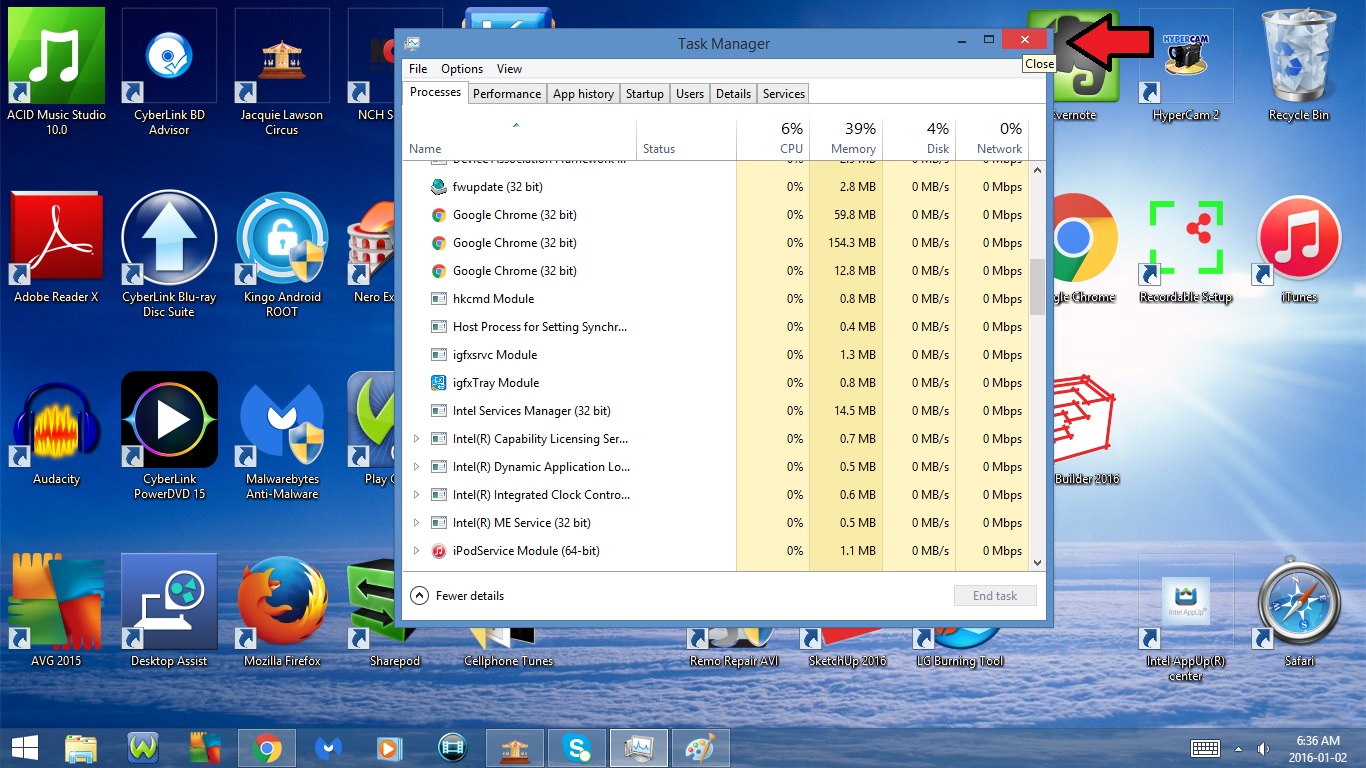Click the Paint taskbar icon
1366x768 pixels.
(x=699, y=747)
